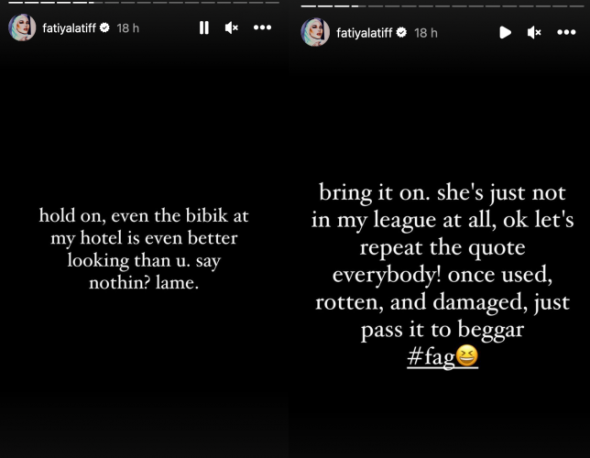The image size is (590, 458).
Task: Open more options on right story
Action: pyautogui.click(x=566, y=33)
